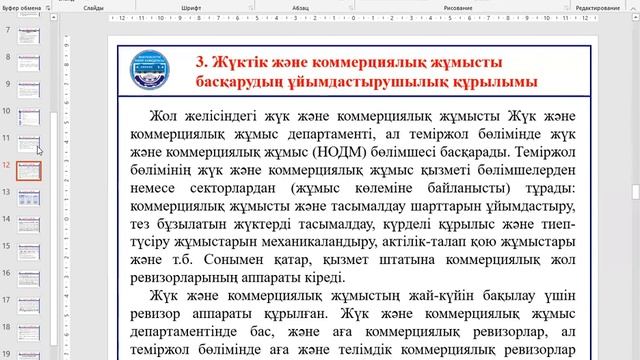Select slide 10 thumbnail
This screenshot has height=360, width=640.
click(x=29, y=117)
